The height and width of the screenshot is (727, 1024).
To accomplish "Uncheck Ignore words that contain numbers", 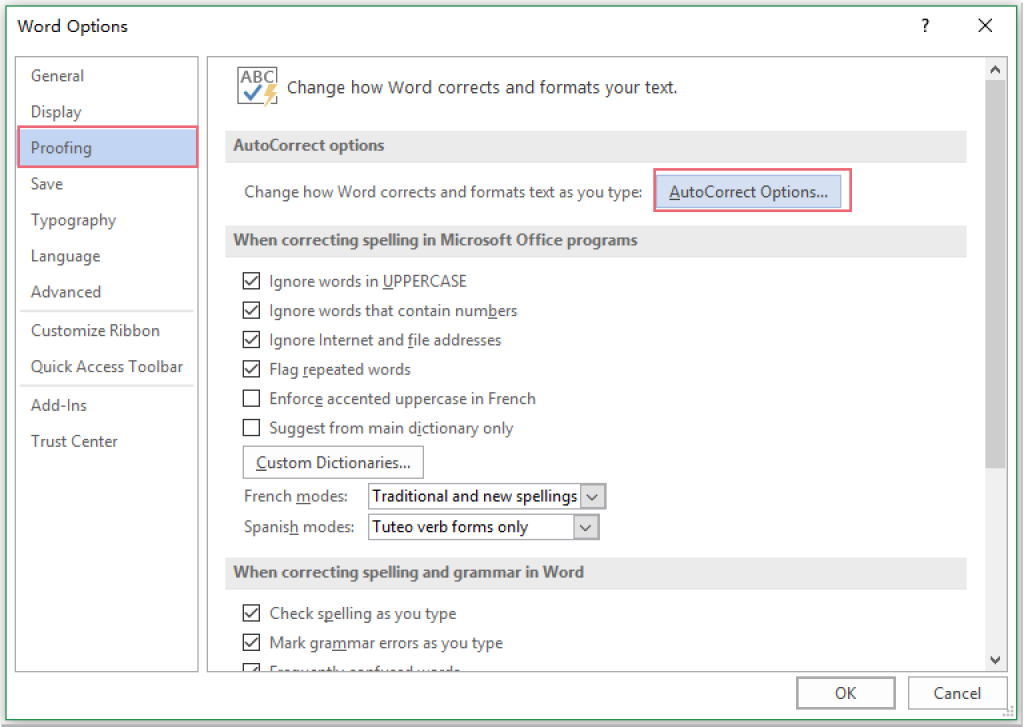I will (x=251, y=310).
